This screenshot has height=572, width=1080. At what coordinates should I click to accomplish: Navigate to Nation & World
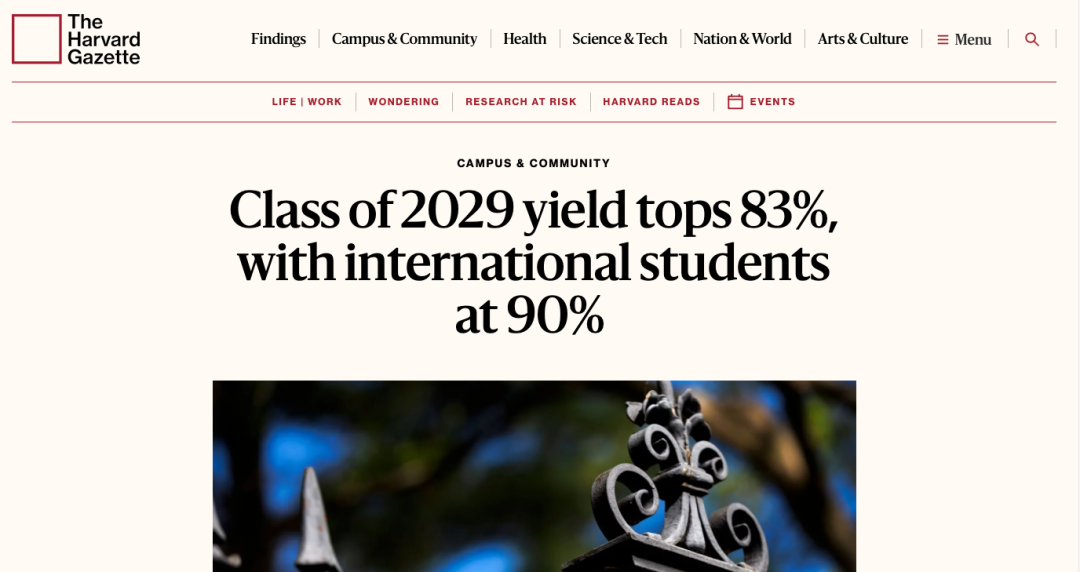click(742, 39)
